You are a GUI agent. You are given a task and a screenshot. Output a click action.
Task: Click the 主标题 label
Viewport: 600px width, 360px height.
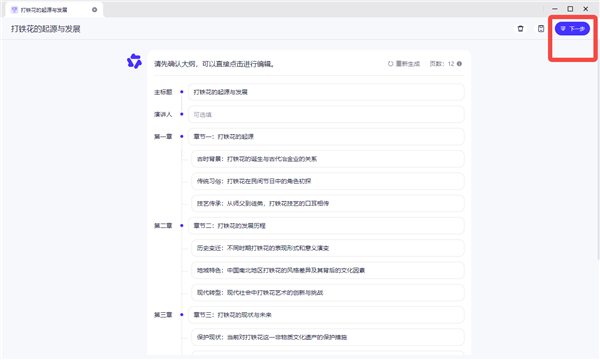pos(163,92)
